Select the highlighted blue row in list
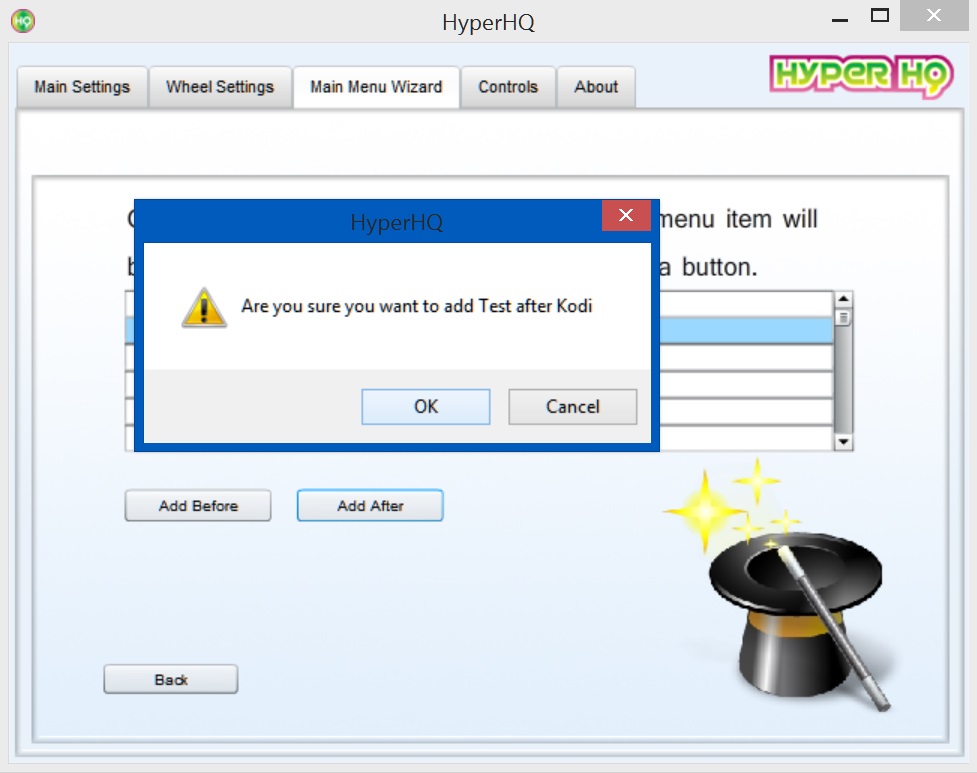The width and height of the screenshot is (977, 773). pyautogui.click(x=745, y=331)
